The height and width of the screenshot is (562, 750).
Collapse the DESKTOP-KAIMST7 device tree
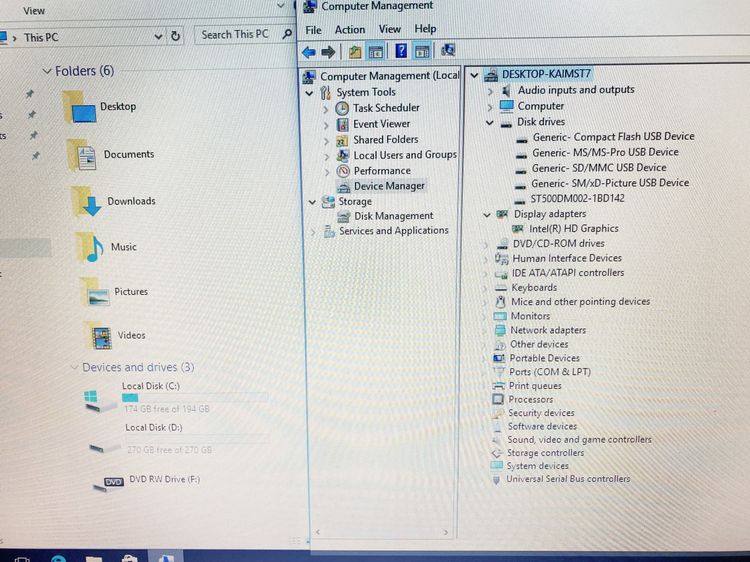pyautogui.click(x=474, y=75)
